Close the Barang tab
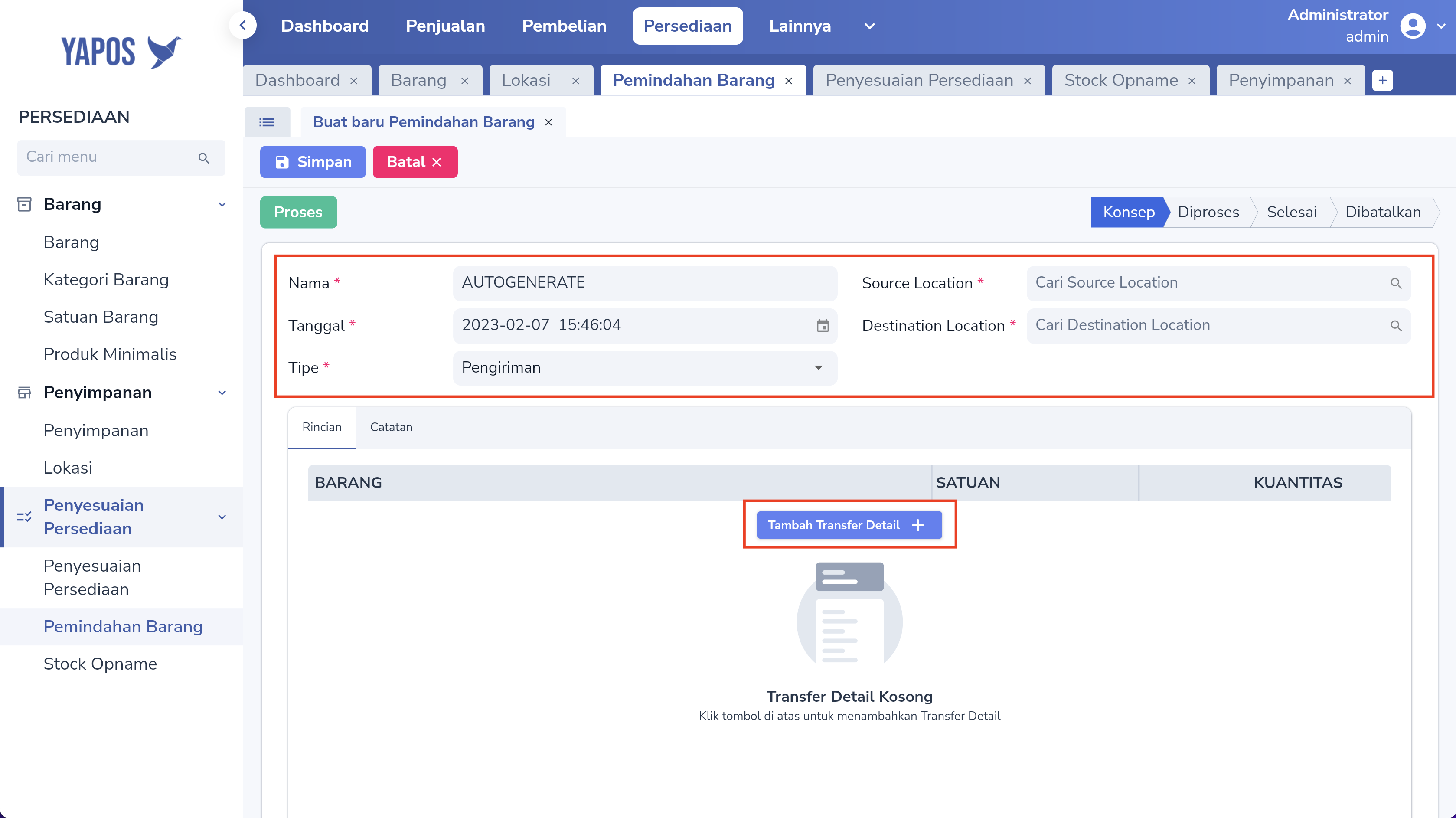This screenshot has height=818, width=1456. [465, 81]
